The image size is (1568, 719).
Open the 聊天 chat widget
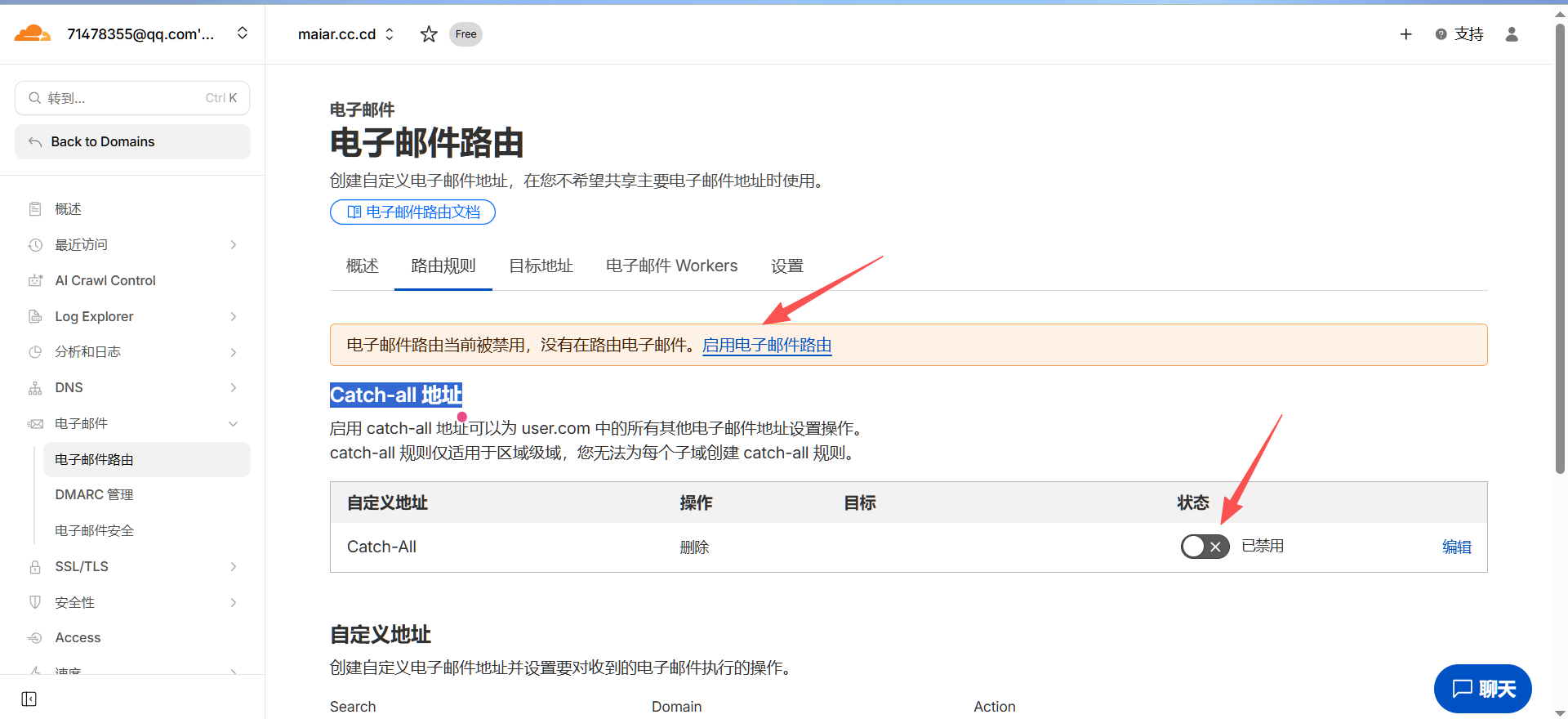pos(1482,689)
